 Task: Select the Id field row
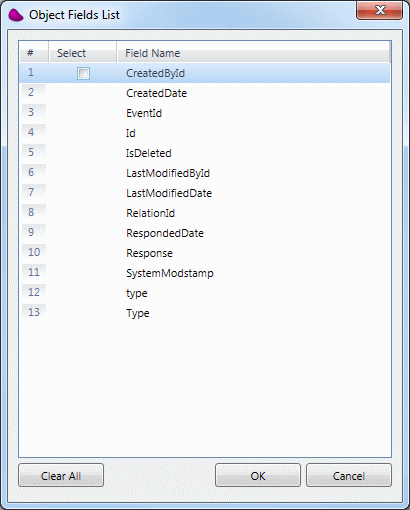click(204, 133)
